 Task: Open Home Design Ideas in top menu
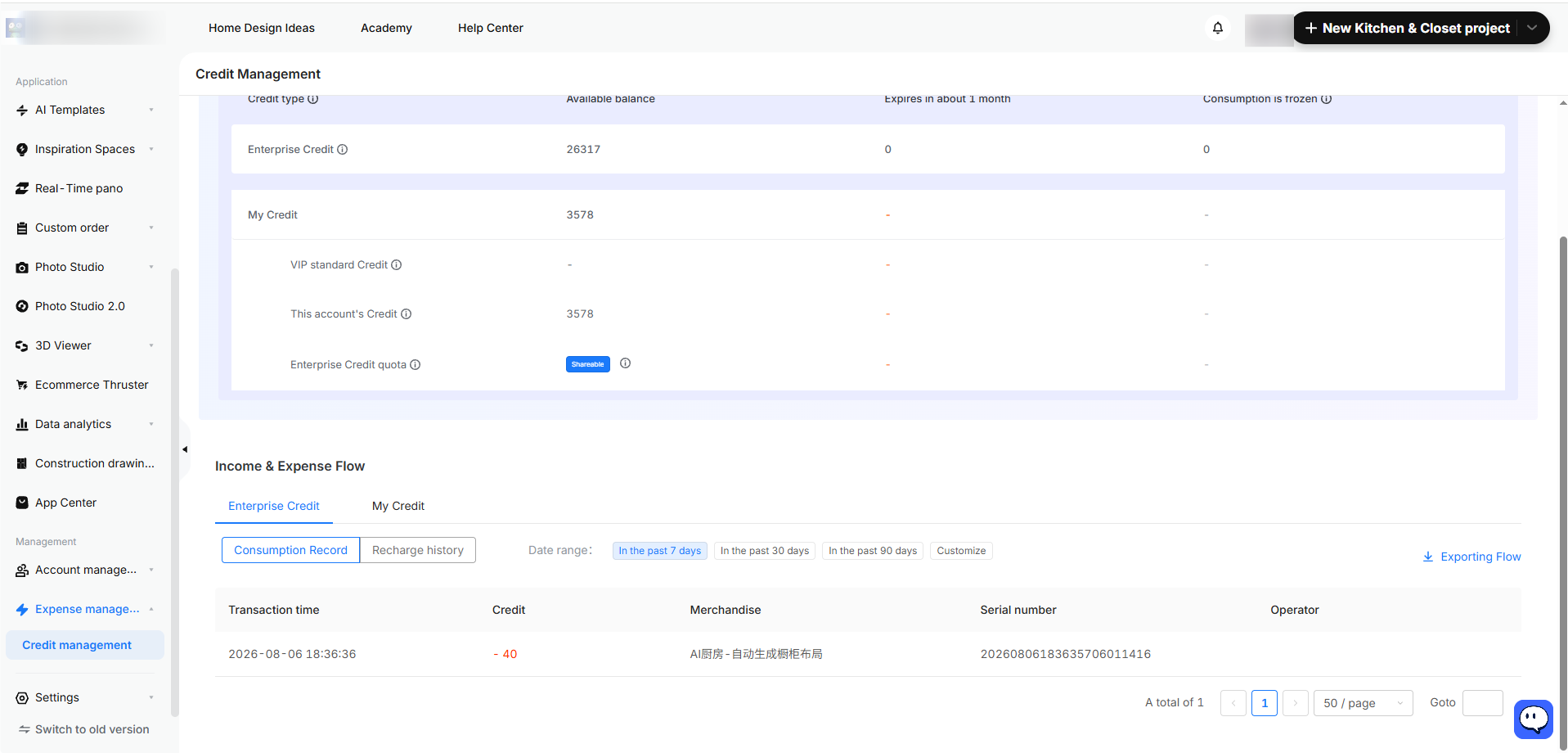point(262,28)
